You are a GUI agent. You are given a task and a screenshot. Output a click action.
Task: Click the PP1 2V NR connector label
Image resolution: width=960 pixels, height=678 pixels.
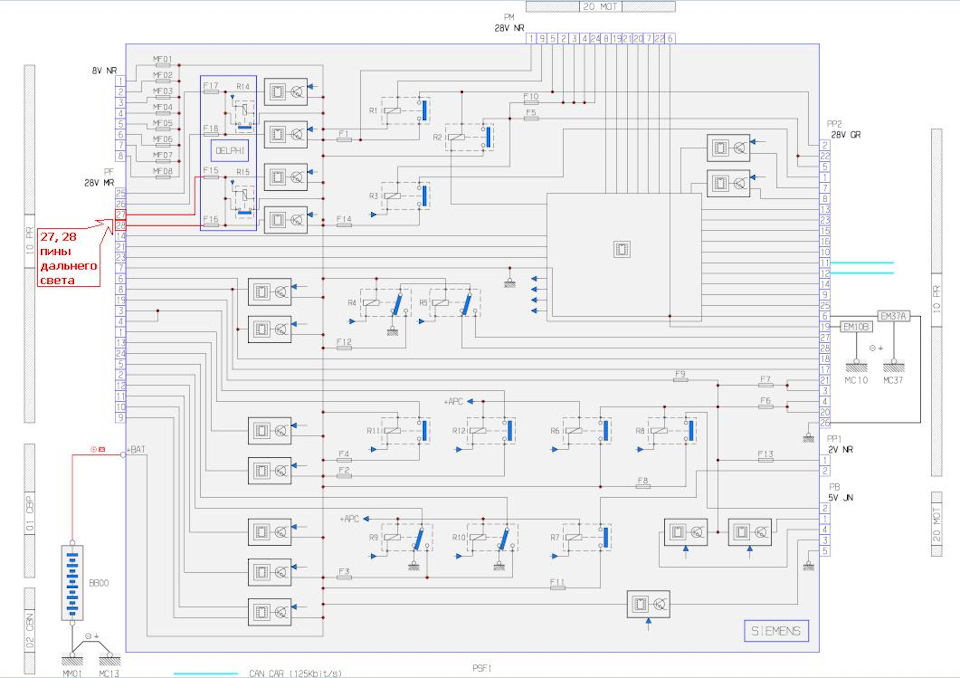click(839, 444)
